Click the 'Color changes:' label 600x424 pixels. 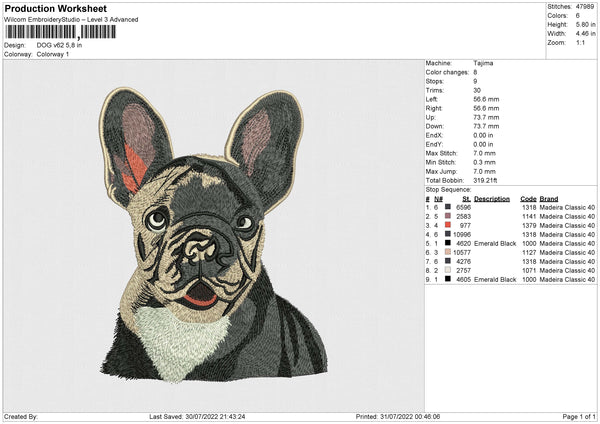point(447,72)
